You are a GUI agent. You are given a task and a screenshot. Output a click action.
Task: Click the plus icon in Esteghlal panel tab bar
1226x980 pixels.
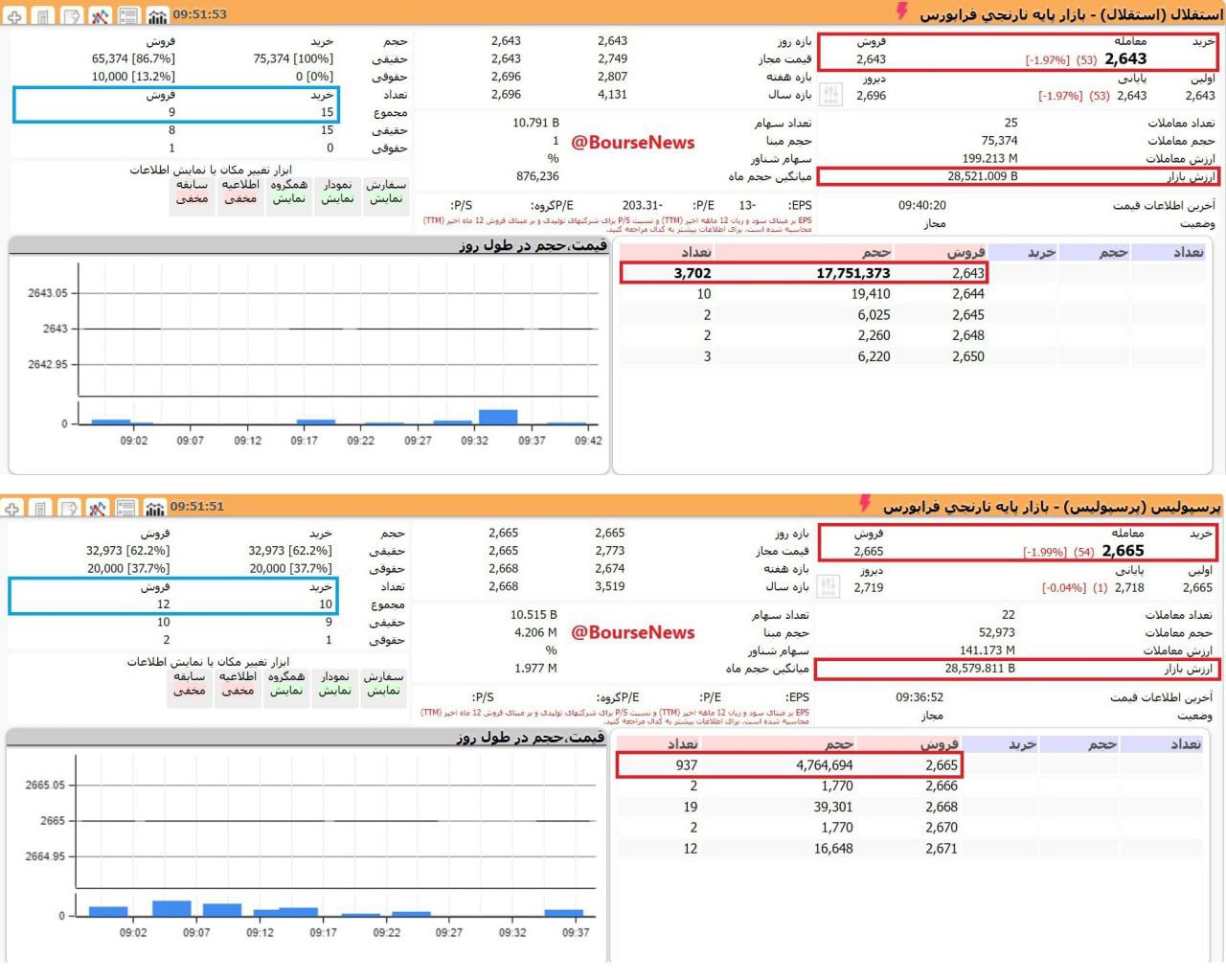pos(14,15)
